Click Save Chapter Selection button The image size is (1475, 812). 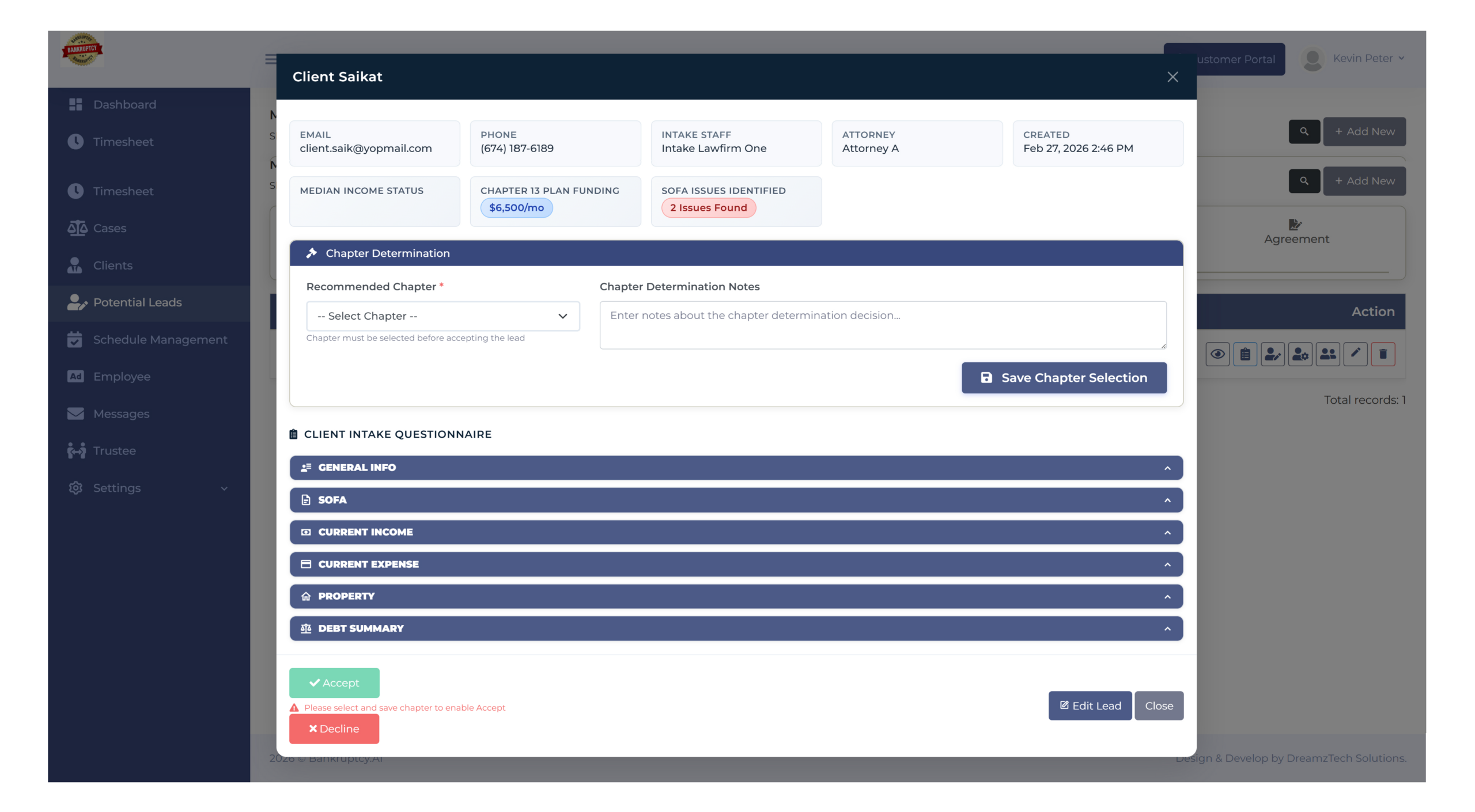click(x=1064, y=378)
